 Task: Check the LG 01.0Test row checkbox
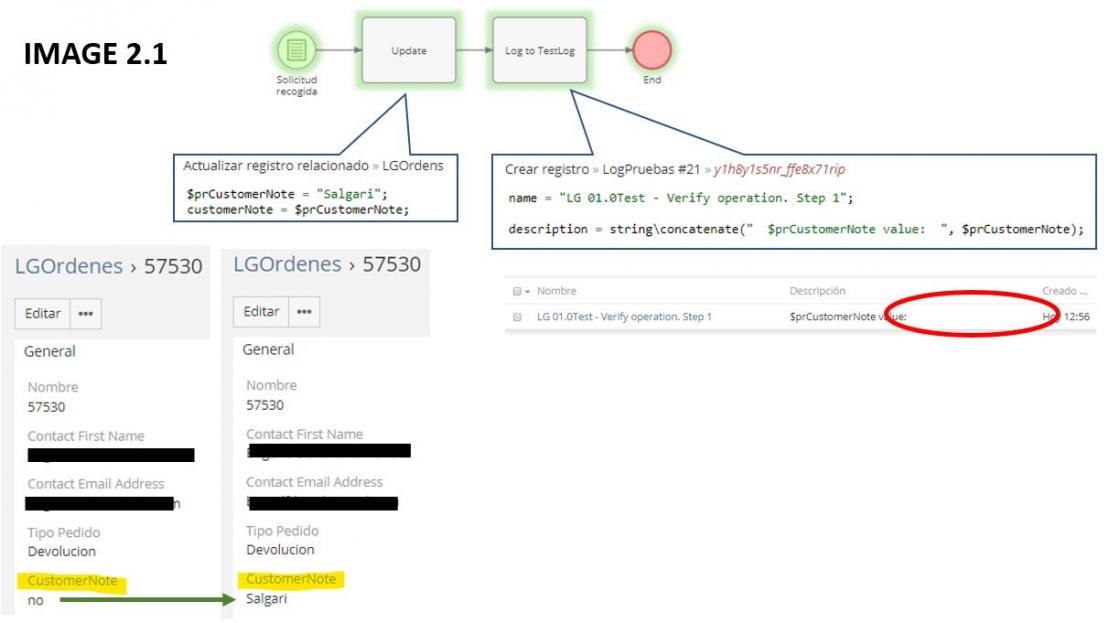click(517, 317)
